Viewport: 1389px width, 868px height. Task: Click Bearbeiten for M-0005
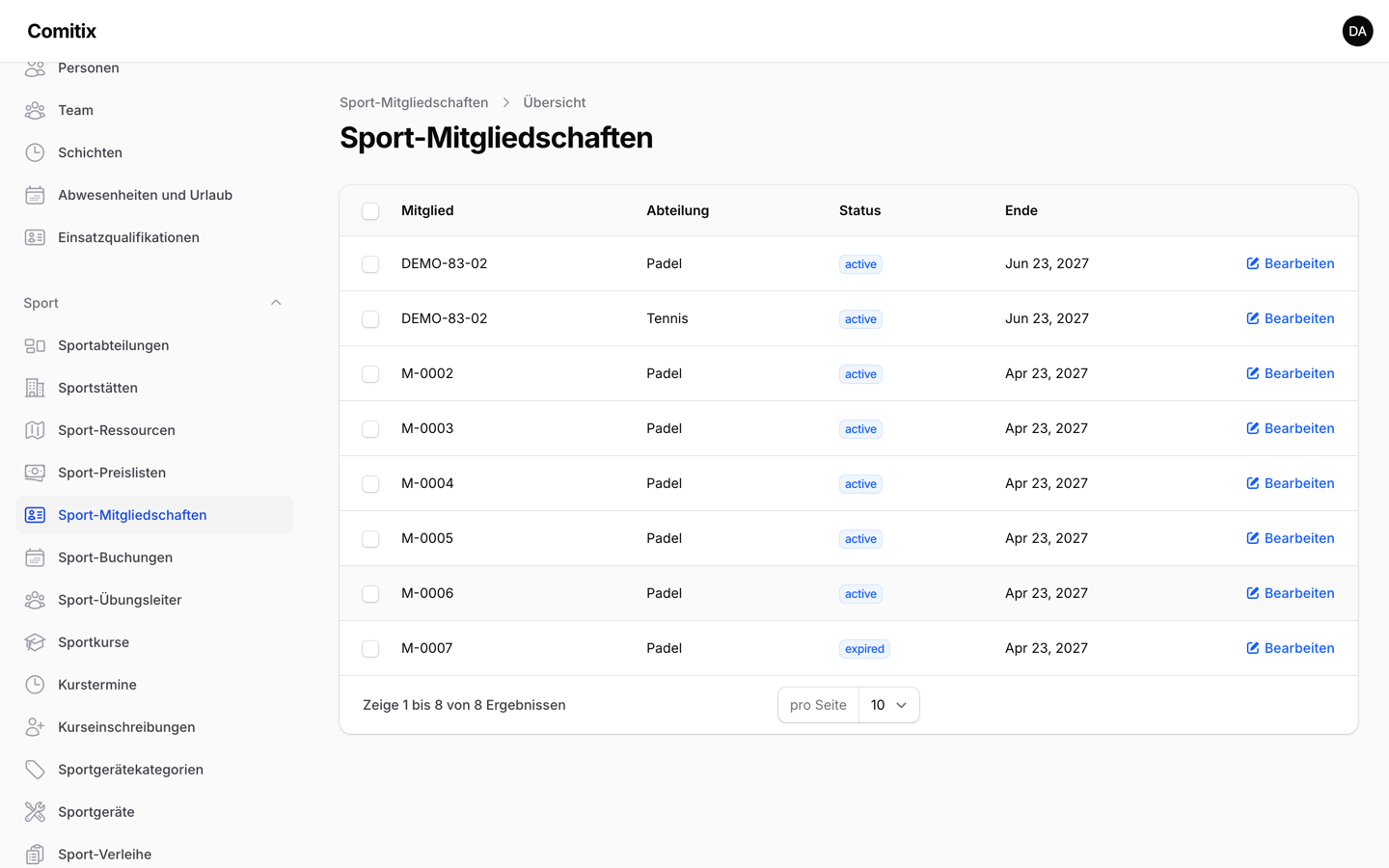click(1291, 538)
